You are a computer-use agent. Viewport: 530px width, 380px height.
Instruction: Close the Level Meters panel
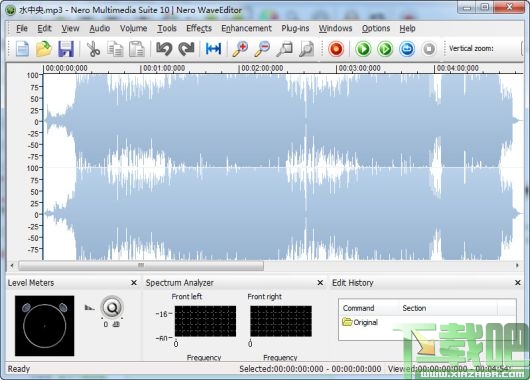134,283
